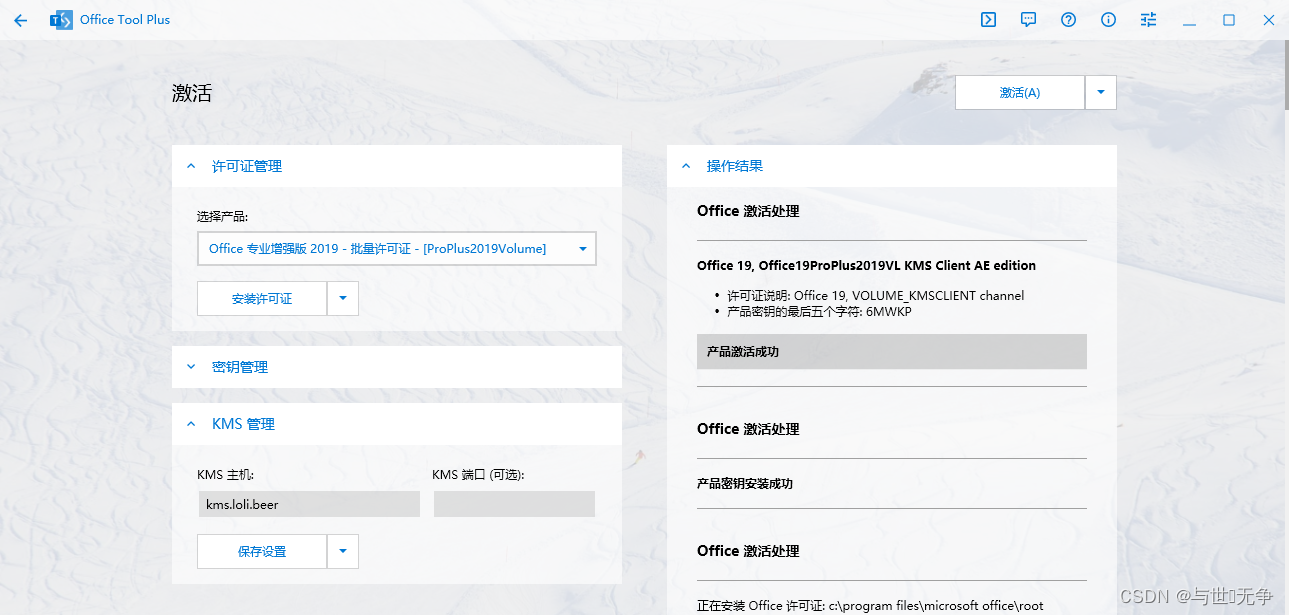Collapse the 许可证管理 section
This screenshot has width=1289, height=615.
[397, 166]
